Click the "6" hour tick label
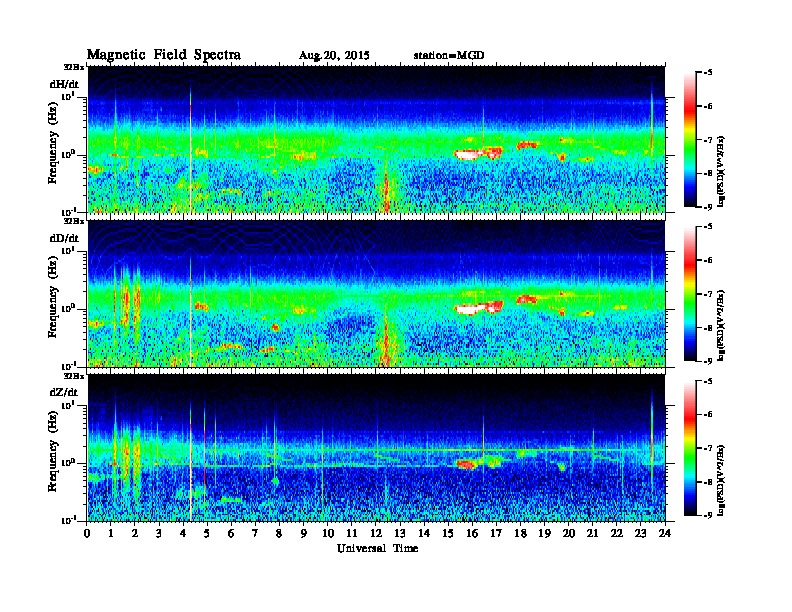Screen dimensions: 792x612 tap(231, 534)
